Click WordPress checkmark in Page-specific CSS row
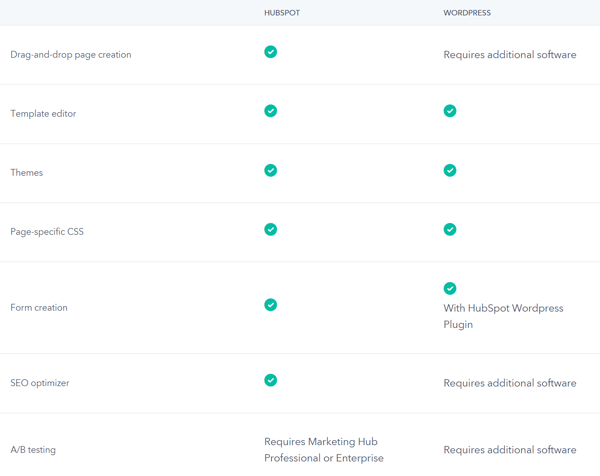This screenshot has width=600, height=476. coord(450,229)
